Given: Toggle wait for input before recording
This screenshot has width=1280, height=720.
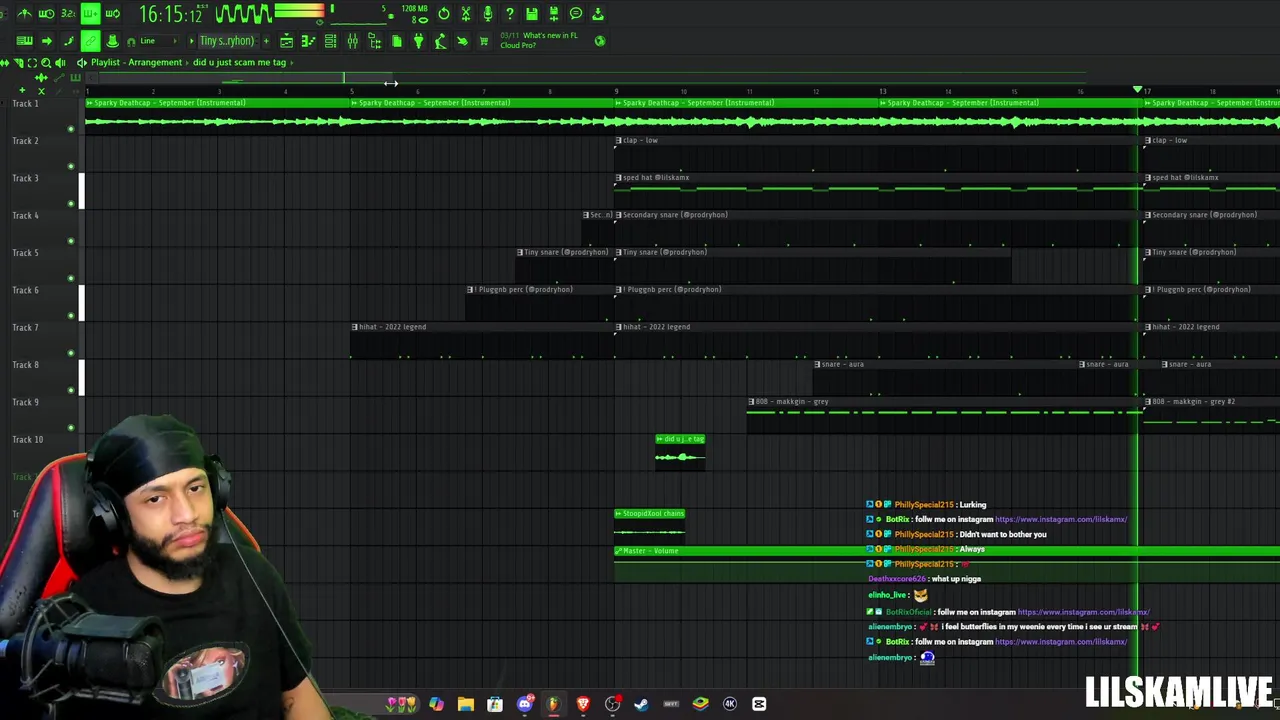Looking at the screenshot, I should pyautogui.click(x=46, y=14).
